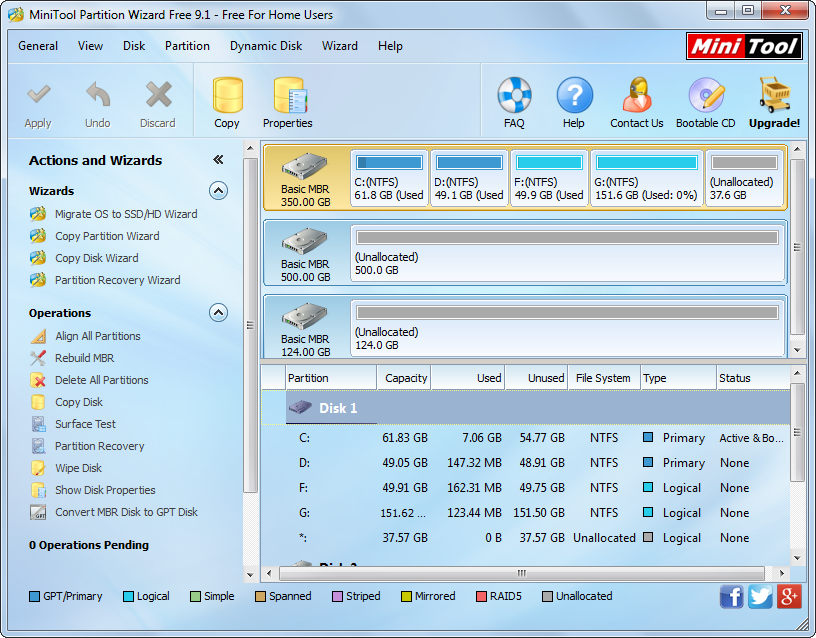Select the 500.00 GB Basic MBR disk
The width and height of the screenshot is (816, 638).
pos(306,253)
